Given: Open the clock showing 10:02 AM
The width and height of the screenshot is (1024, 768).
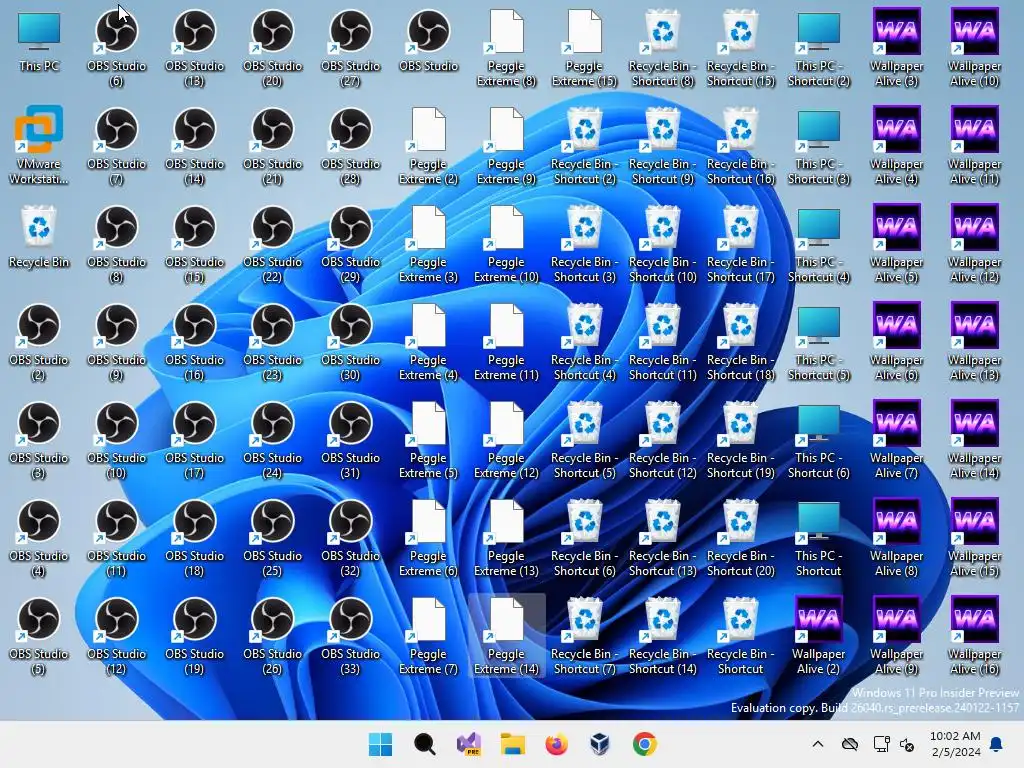Looking at the screenshot, I should [x=955, y=744].
